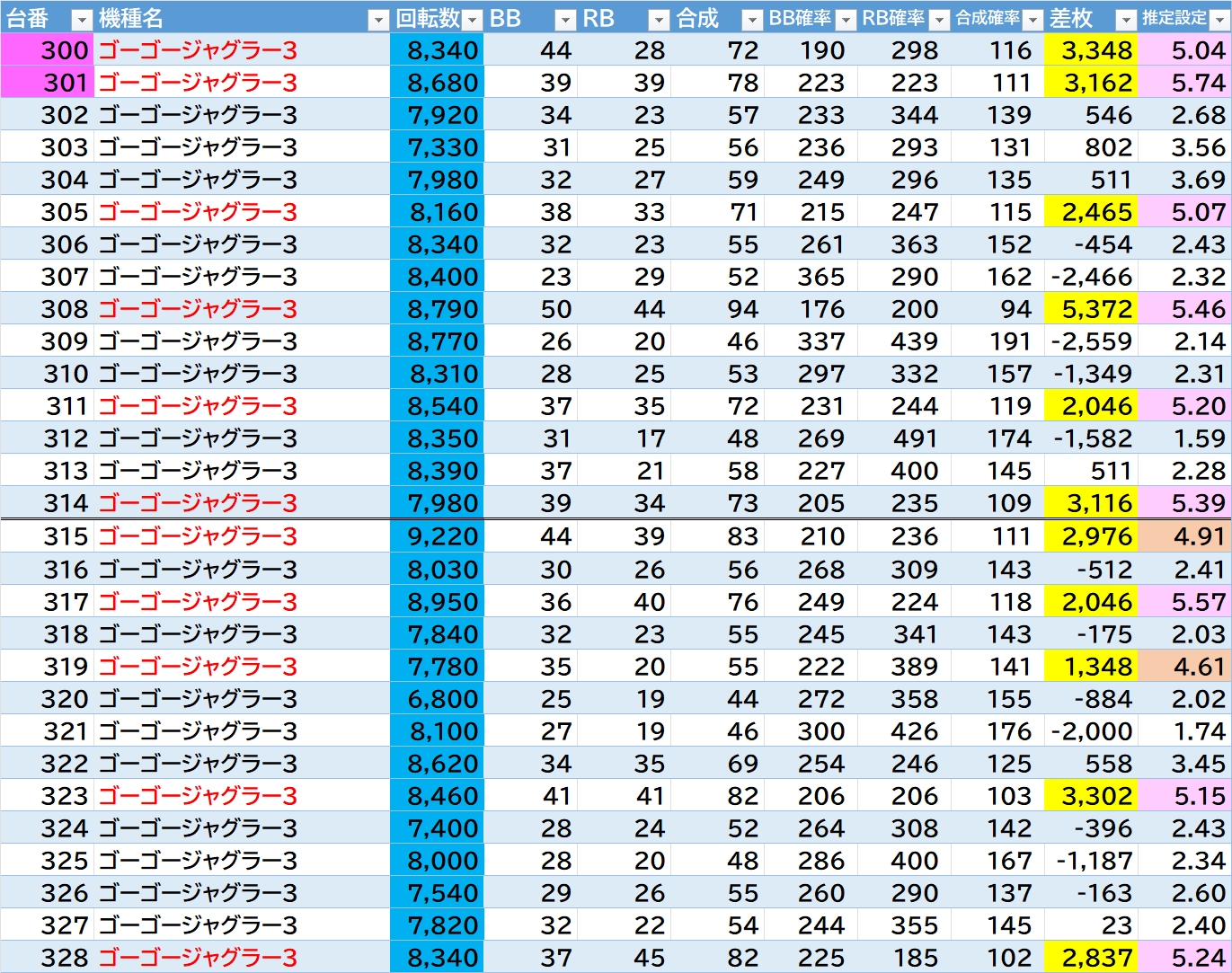Select the 差枚 cell showing -2,559
The image size is (1232, 973).
coord(1090,341)
